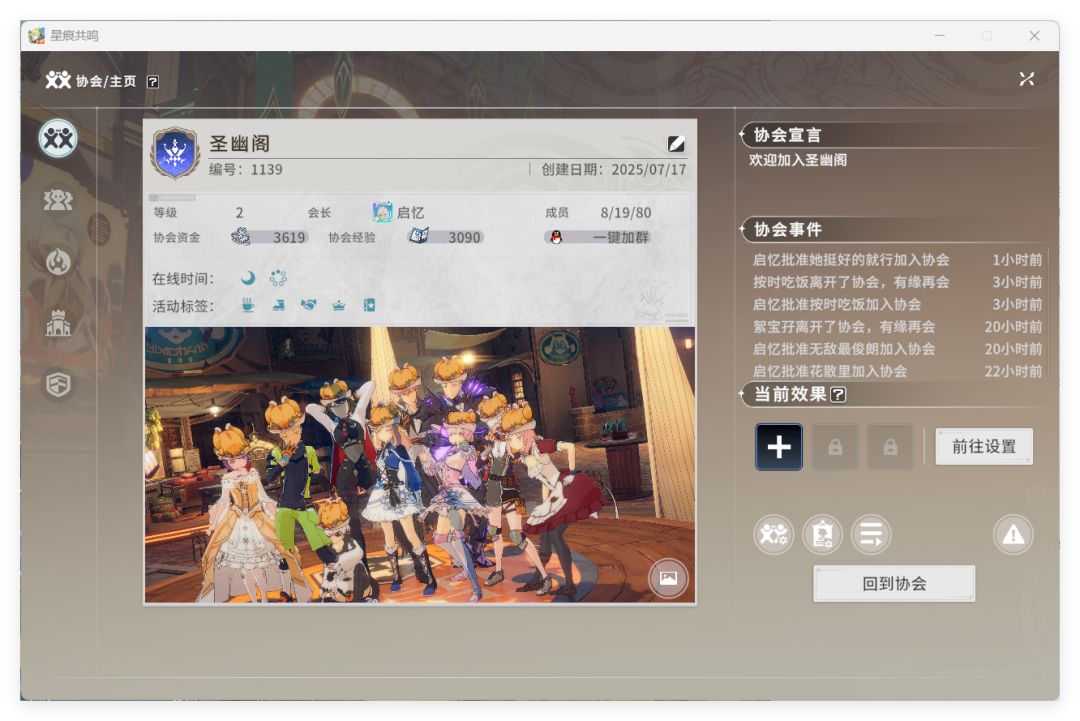Screen dimensions: 1080x721
Task: Open the castle building sidebar icon
Action: point(58,323)
